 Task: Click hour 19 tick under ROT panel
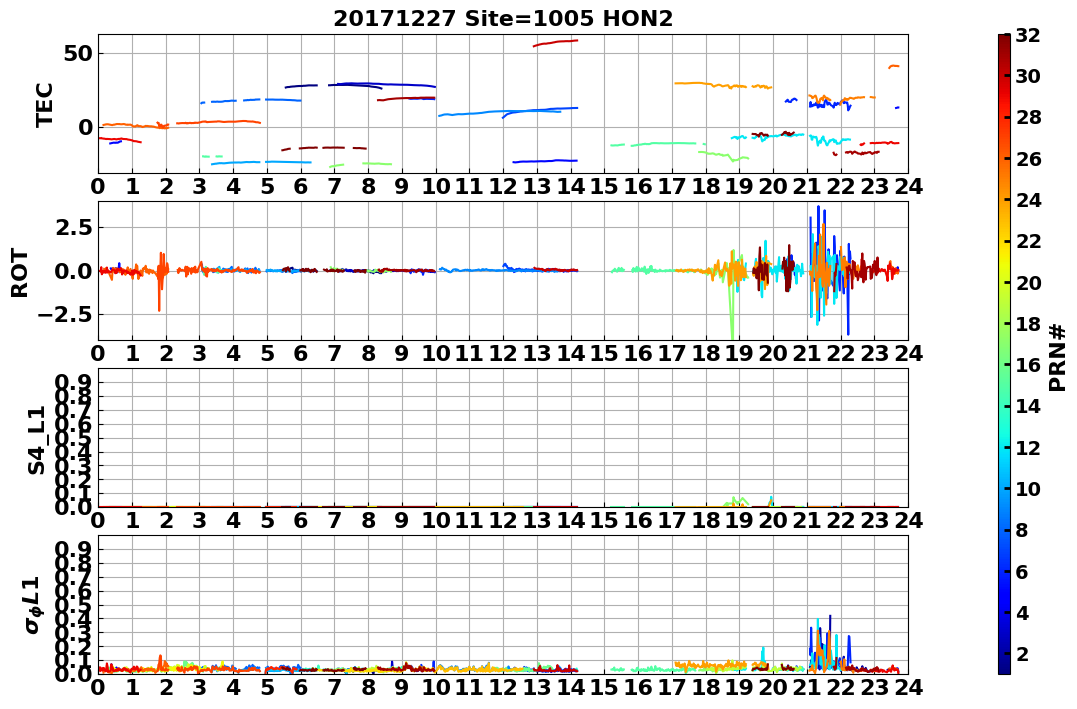click(740, 353)
